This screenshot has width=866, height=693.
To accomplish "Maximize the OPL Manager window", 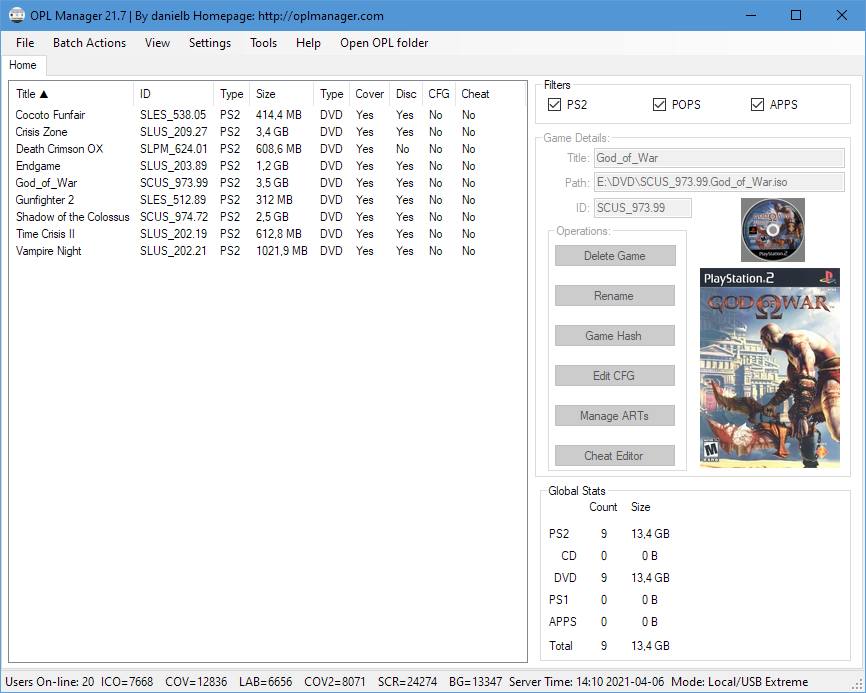I will click(796, 15).
